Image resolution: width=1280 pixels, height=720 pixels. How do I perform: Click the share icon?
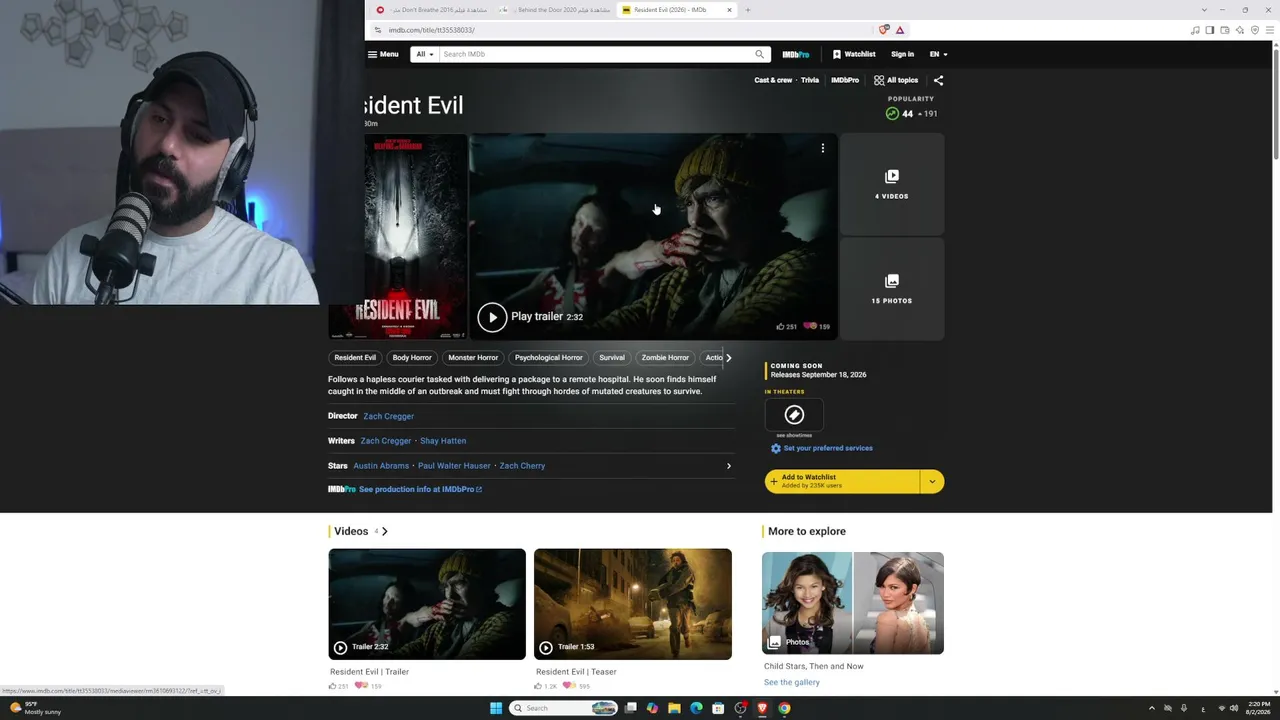pos(938,80)
